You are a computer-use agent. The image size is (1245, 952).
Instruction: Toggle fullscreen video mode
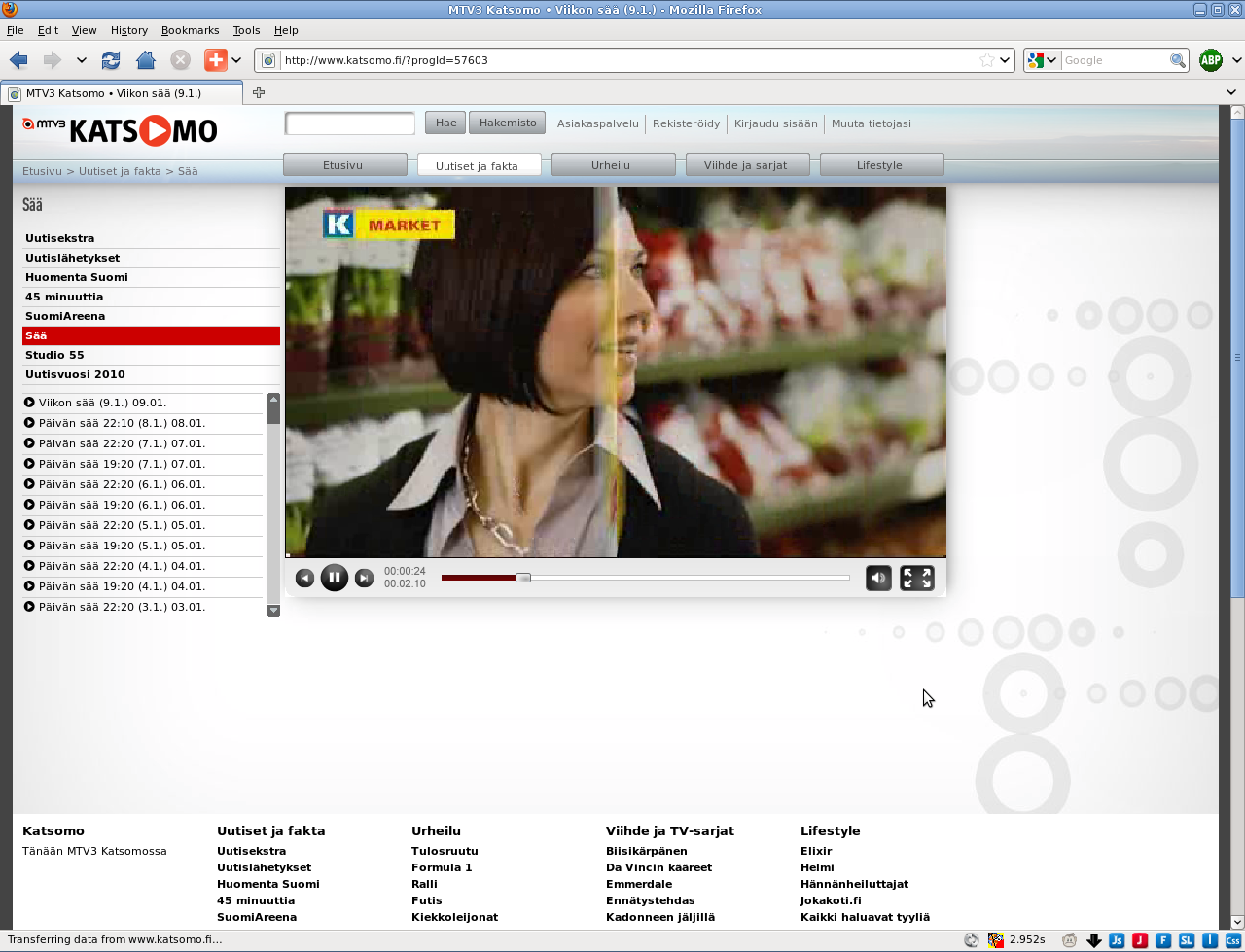tap(916, 578)
